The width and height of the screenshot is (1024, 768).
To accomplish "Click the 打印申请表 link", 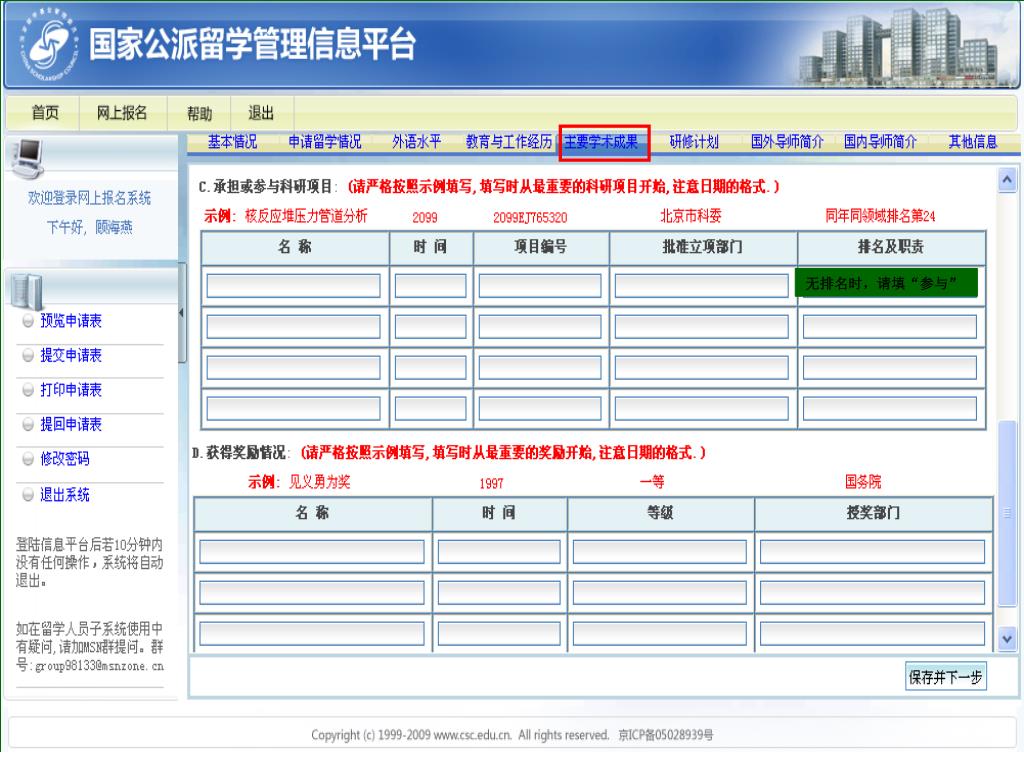I will (71, 390).
